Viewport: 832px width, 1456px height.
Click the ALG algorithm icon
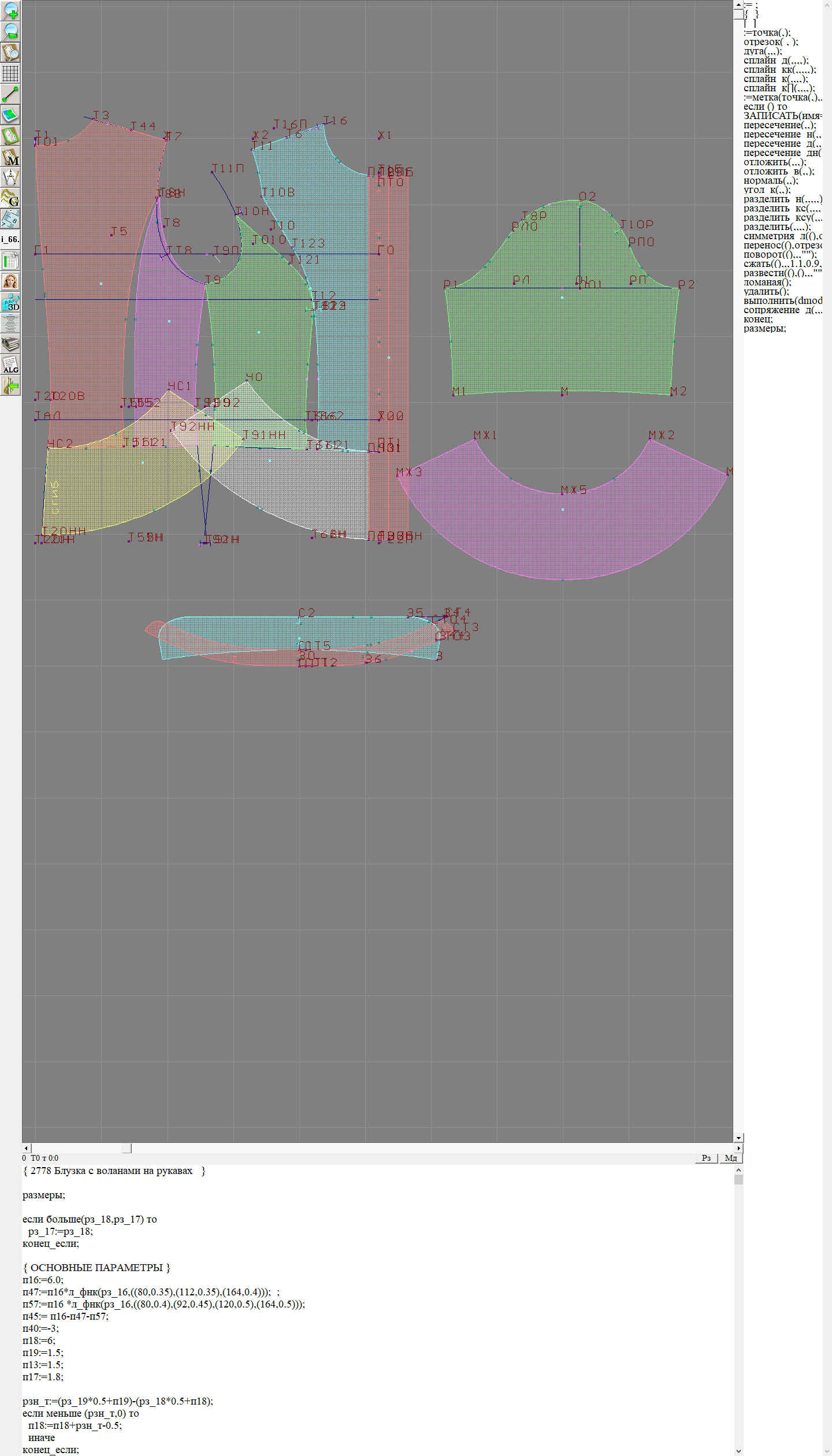tap(10, 365)
